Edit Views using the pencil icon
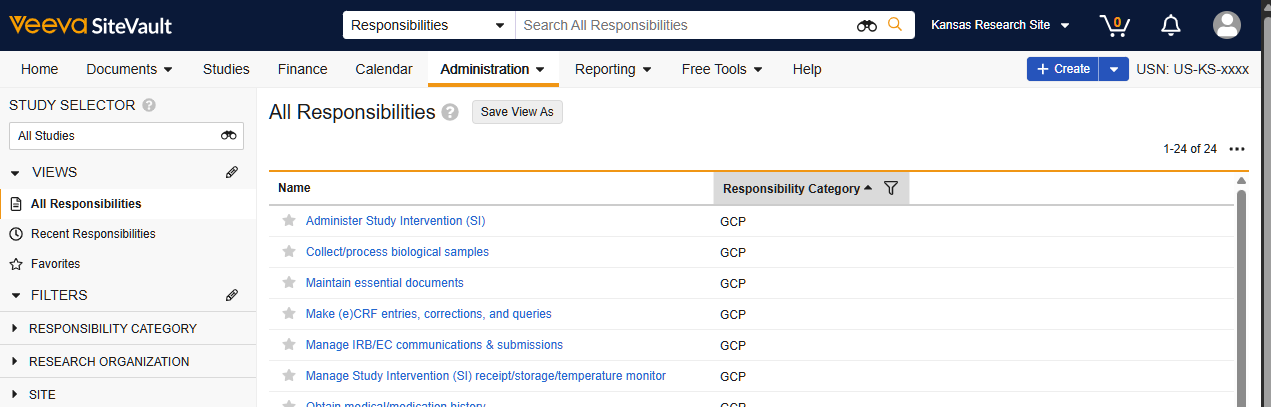The width and height of the screenshot is (1271, 407). 232,172
